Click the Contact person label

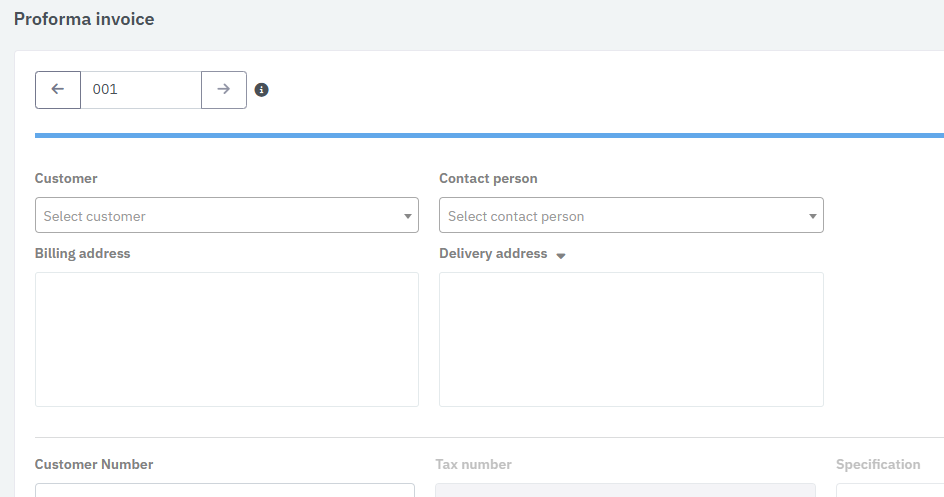point(488,179)
